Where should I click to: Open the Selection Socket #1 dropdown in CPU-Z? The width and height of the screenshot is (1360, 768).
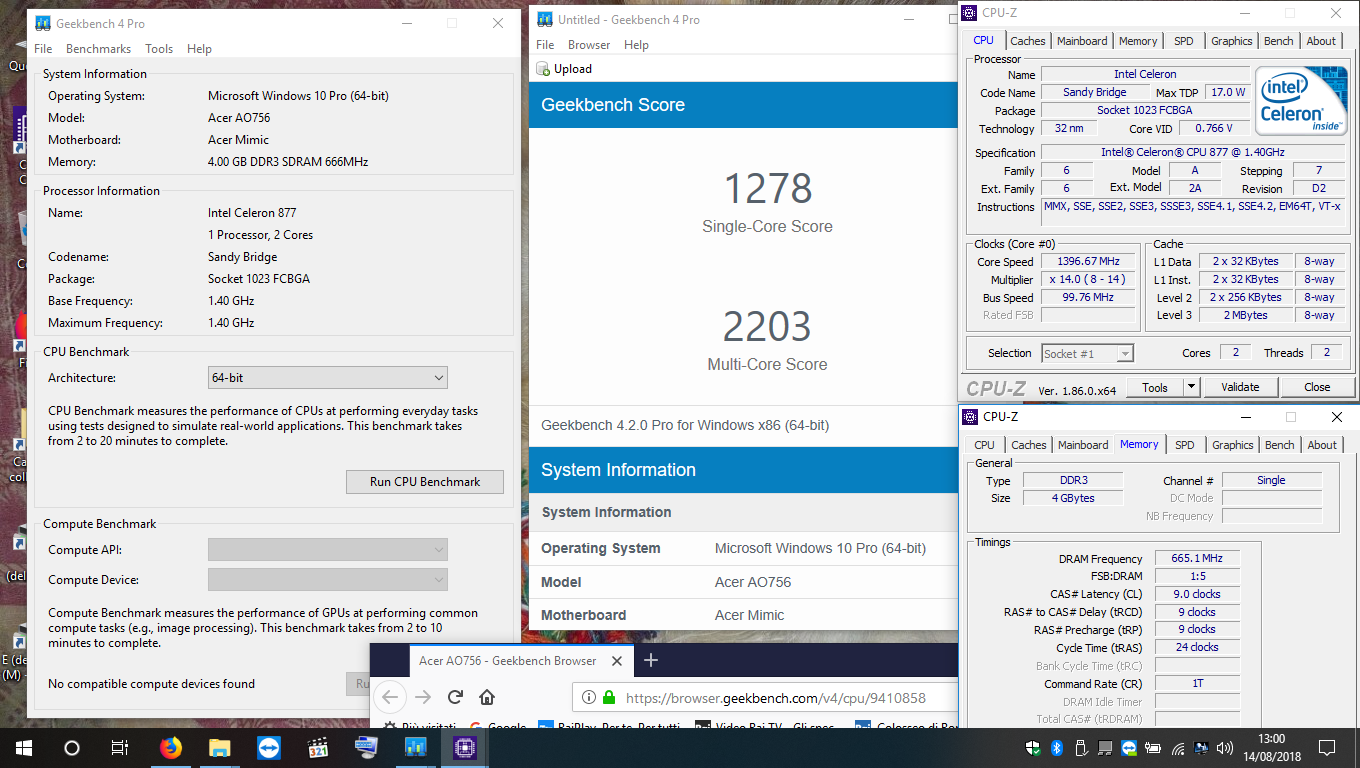click(1087, 353)
